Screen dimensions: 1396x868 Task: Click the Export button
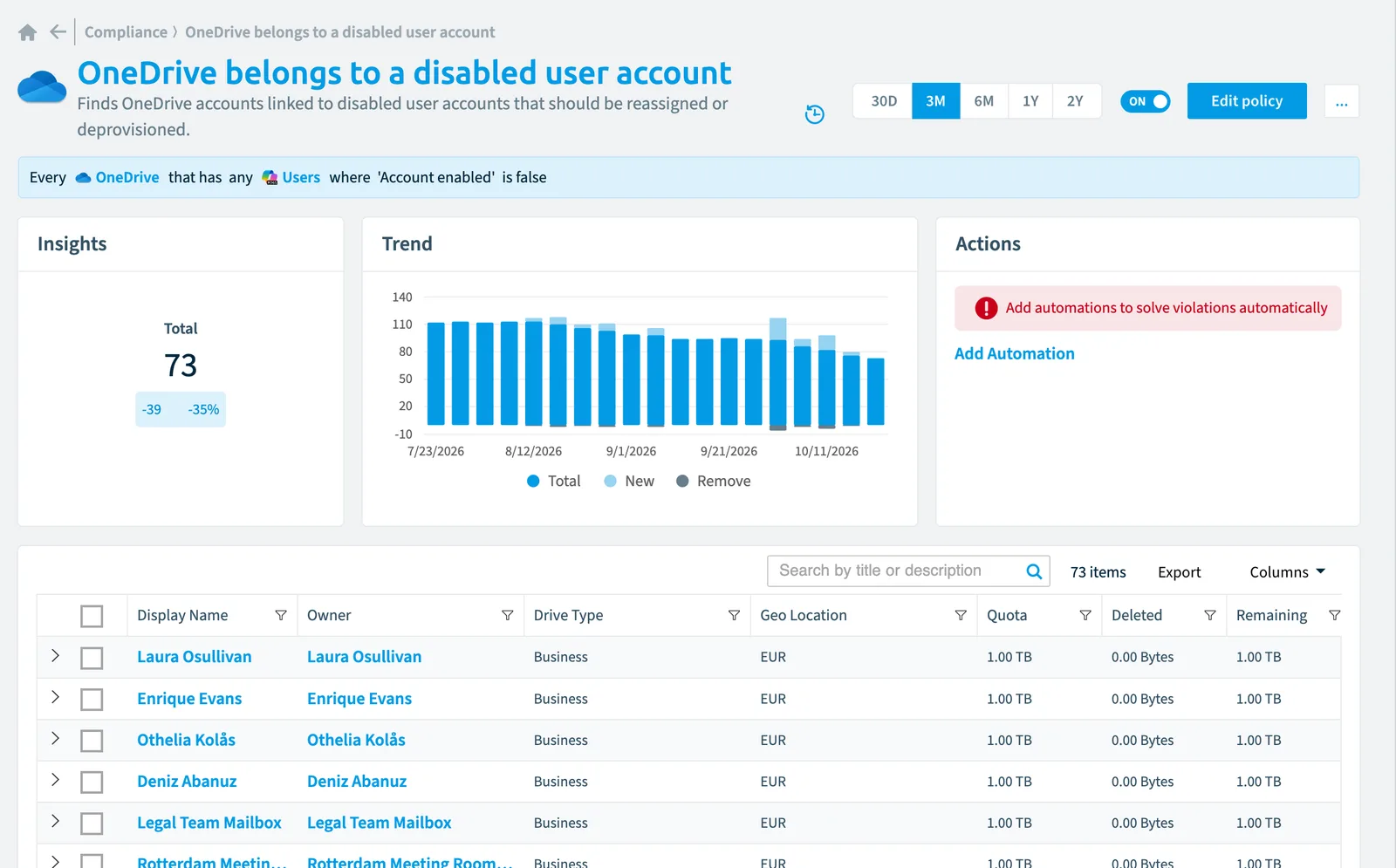coord(1179,572)
